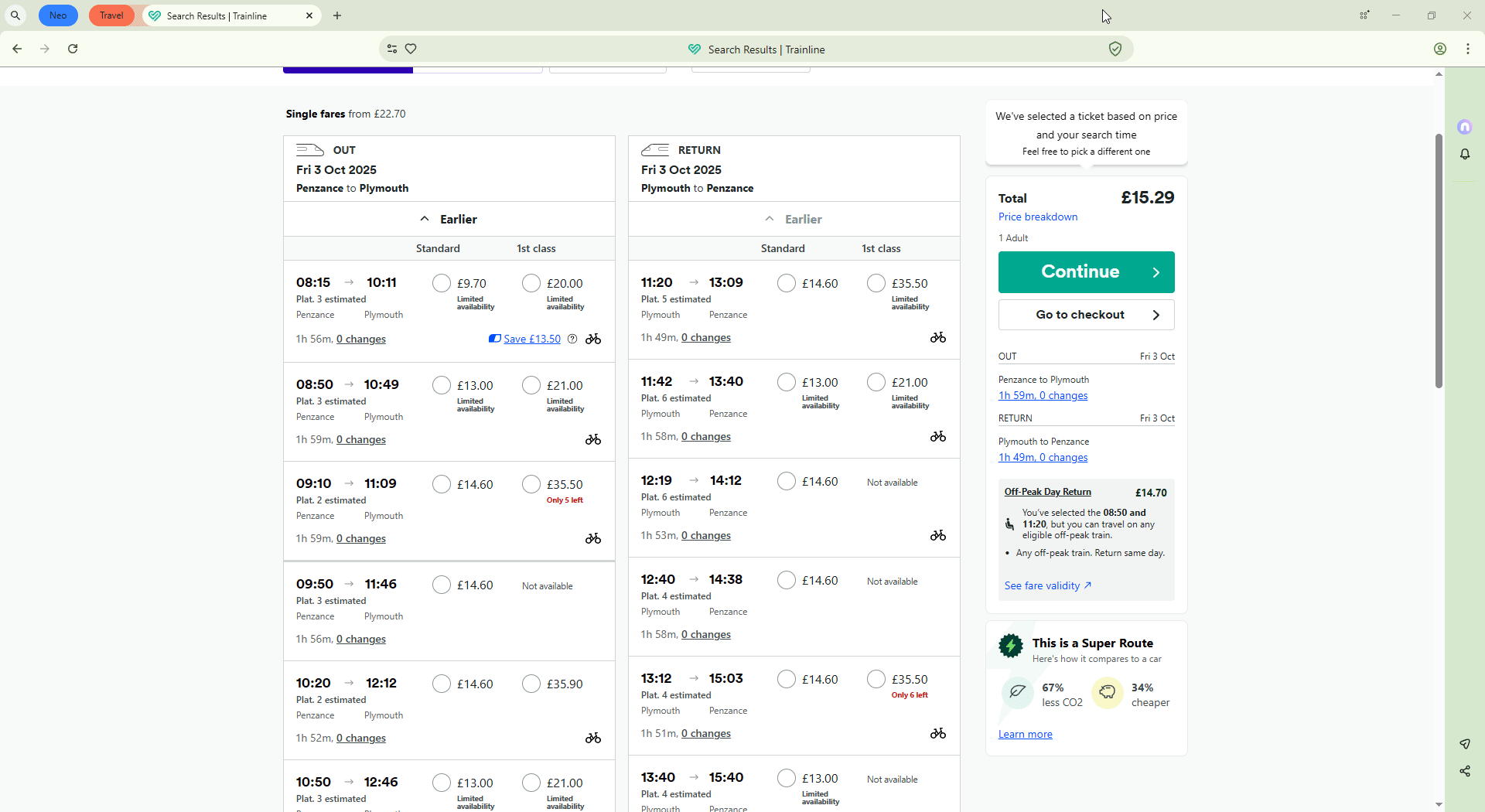Expand the Price breakdown
The image size is (1485, 812).
pos(1038,217)
